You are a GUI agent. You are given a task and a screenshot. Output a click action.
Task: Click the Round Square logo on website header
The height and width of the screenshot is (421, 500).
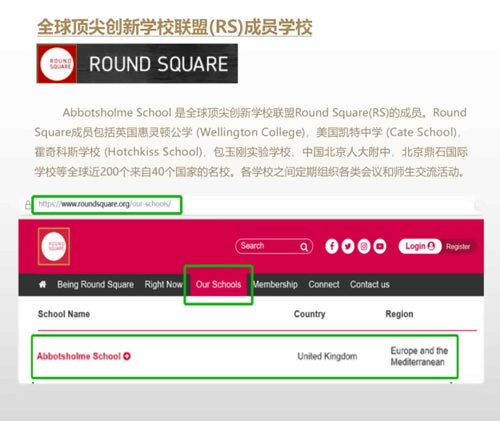54,246
